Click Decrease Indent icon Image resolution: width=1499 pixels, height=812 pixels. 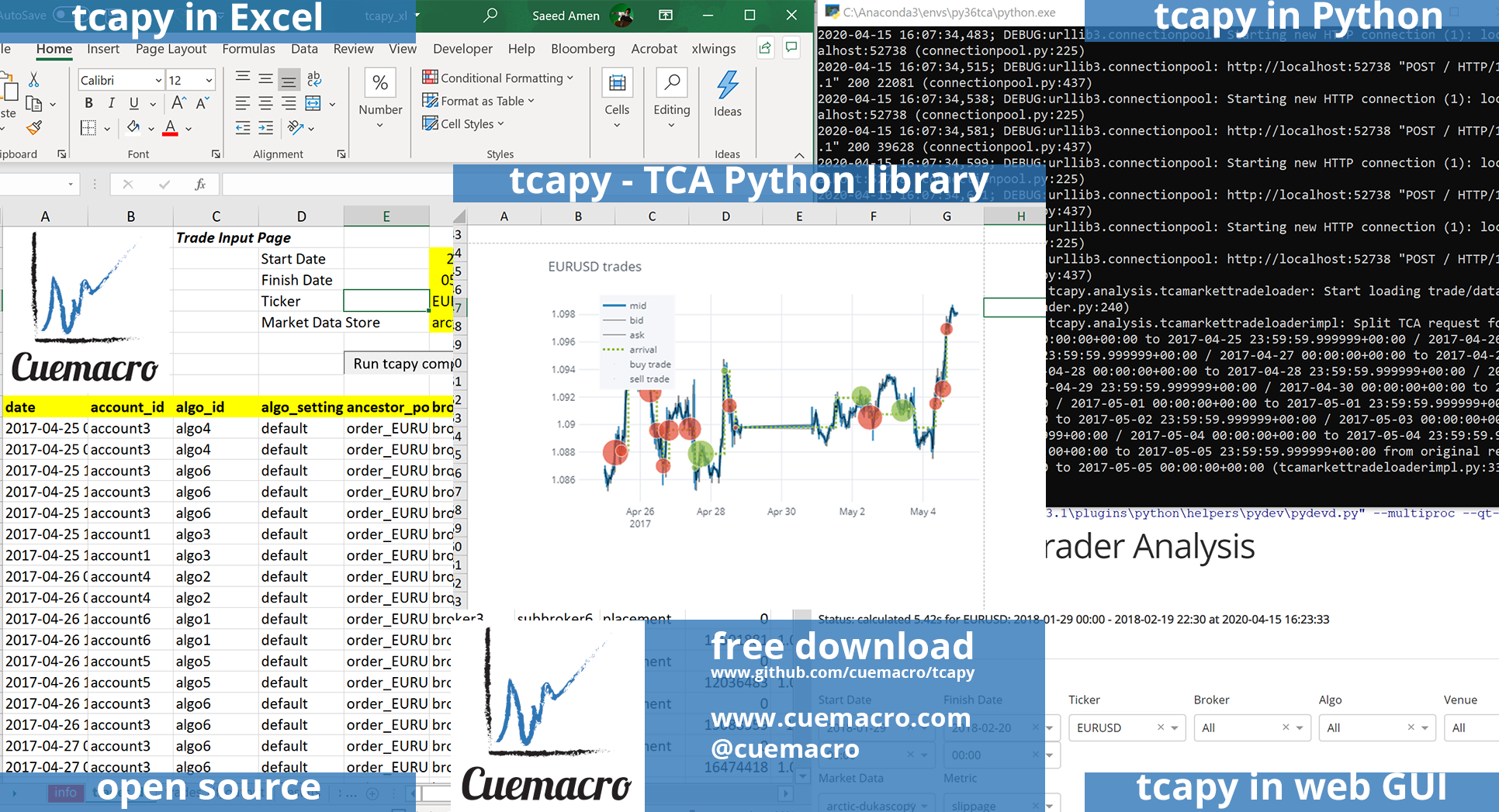243,128
